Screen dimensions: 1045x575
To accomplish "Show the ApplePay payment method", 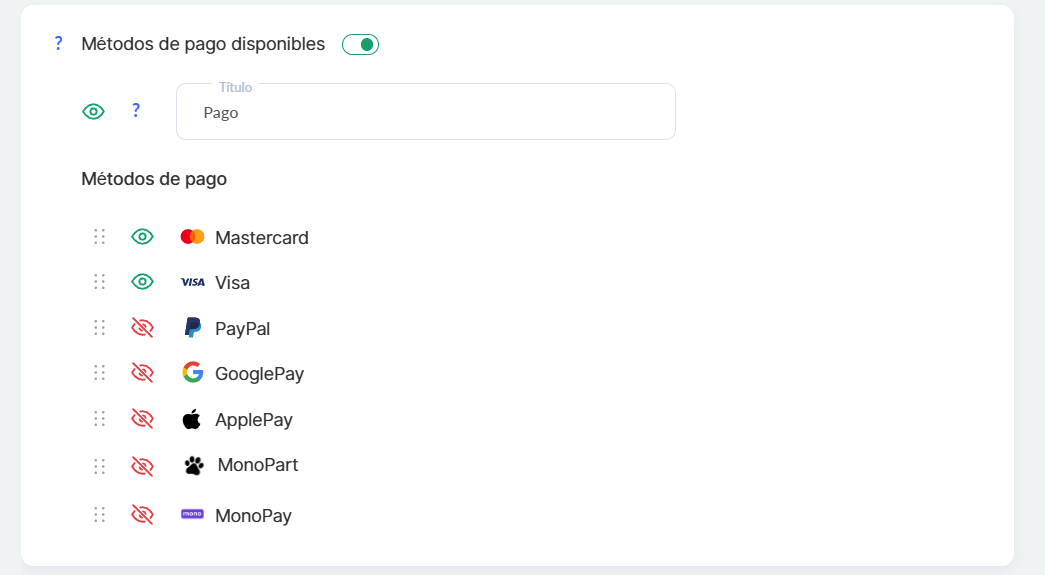I will coord(142,419).
